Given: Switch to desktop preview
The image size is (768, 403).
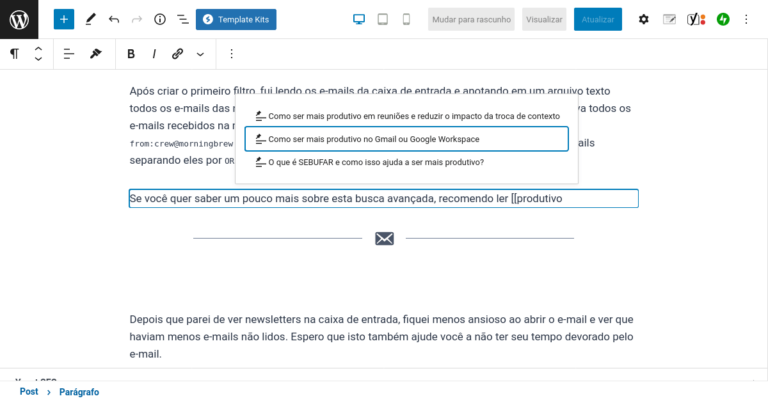Looking at the screenshot, I should (x=359, y=20).
